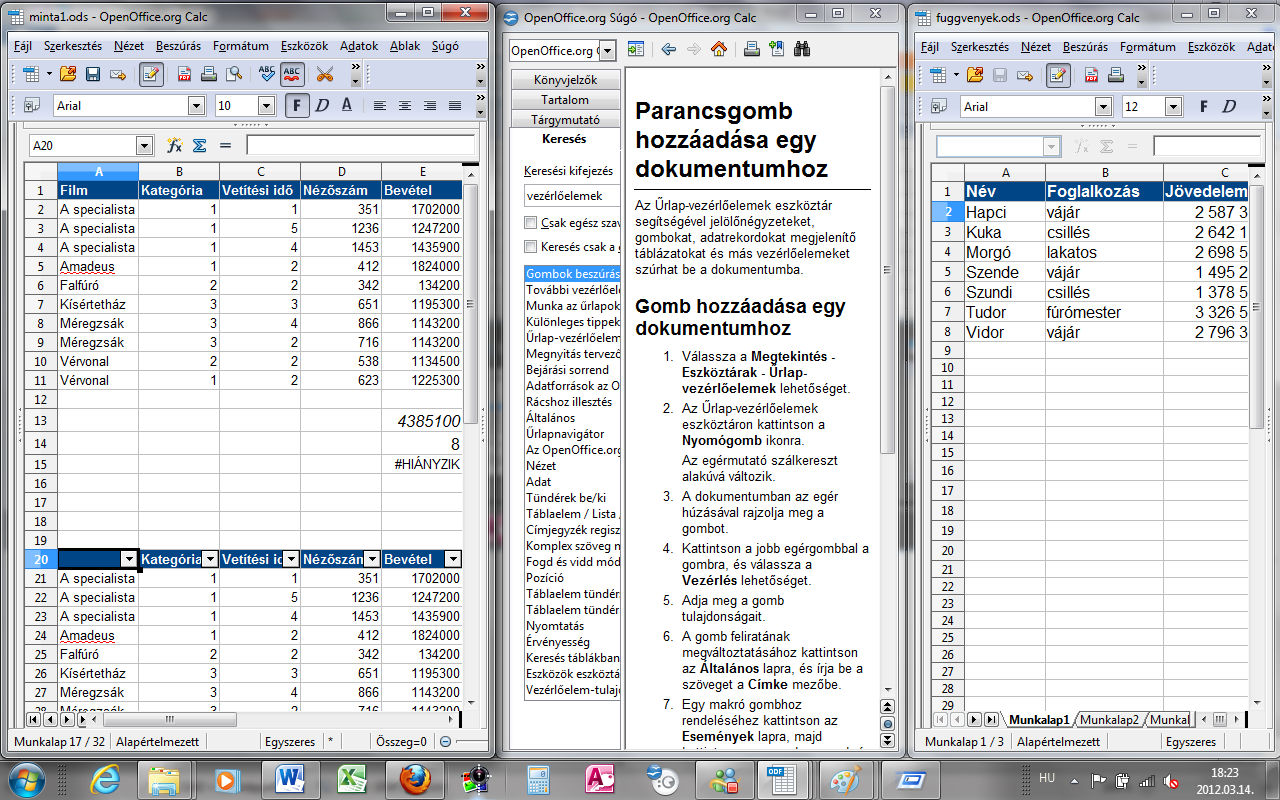
Task: Run spelling check in minta1.ods
Action: click(267, 74)
